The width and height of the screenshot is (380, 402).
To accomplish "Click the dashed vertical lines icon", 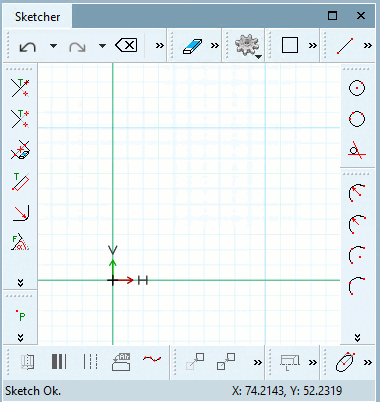I will click(90, 362).
